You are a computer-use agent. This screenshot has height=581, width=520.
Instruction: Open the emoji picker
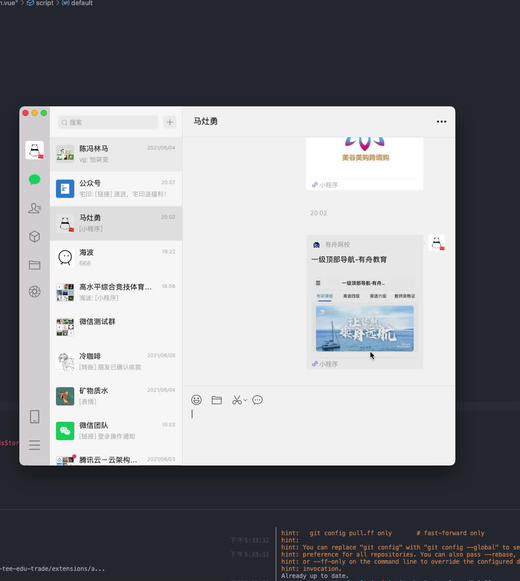pos(196,400)
